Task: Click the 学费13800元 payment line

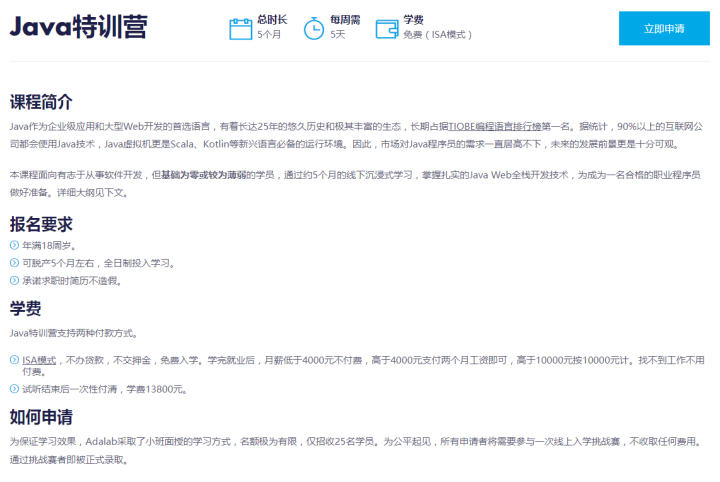Action: (104, 389)
